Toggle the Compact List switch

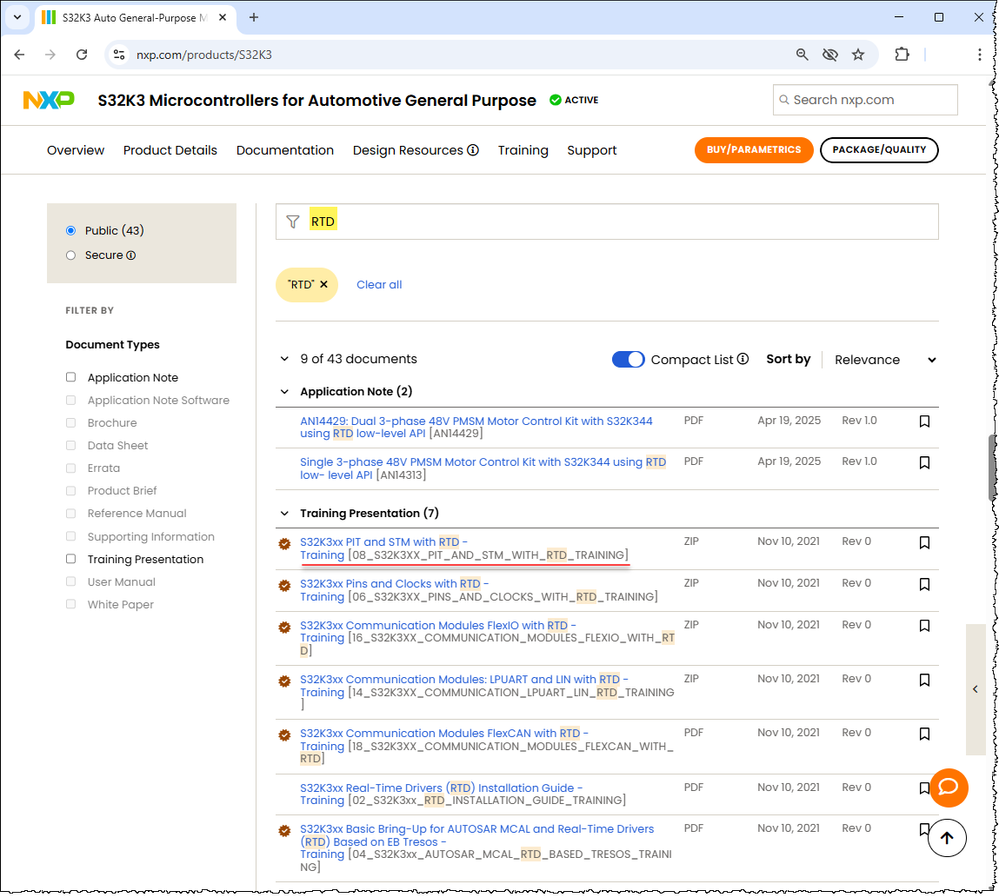(x=628, y=359)
